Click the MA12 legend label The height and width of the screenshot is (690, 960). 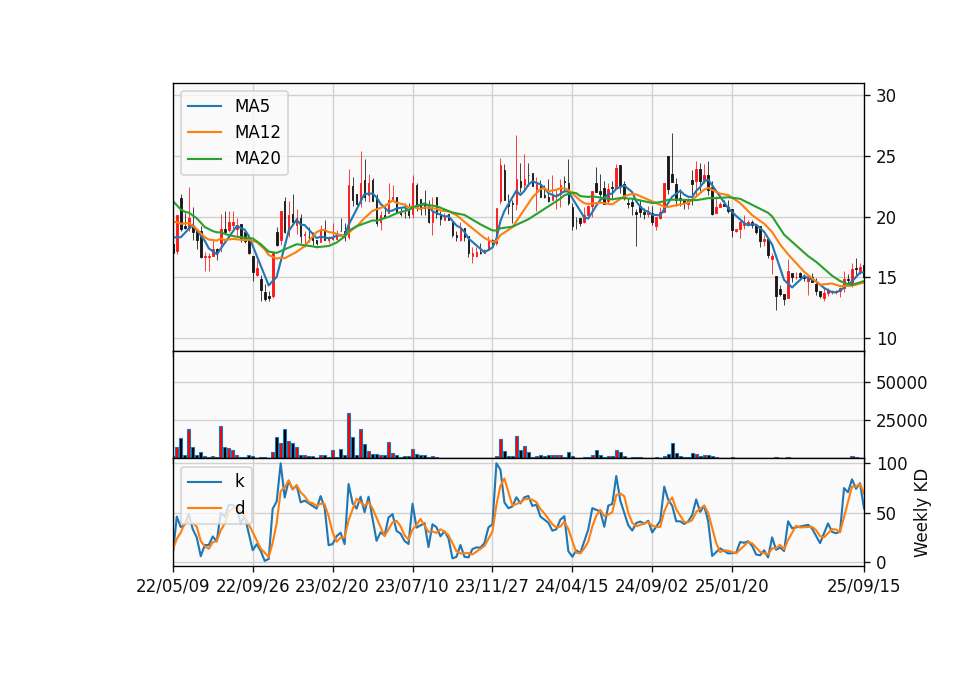pyautogui.click(x=257, y=132)
